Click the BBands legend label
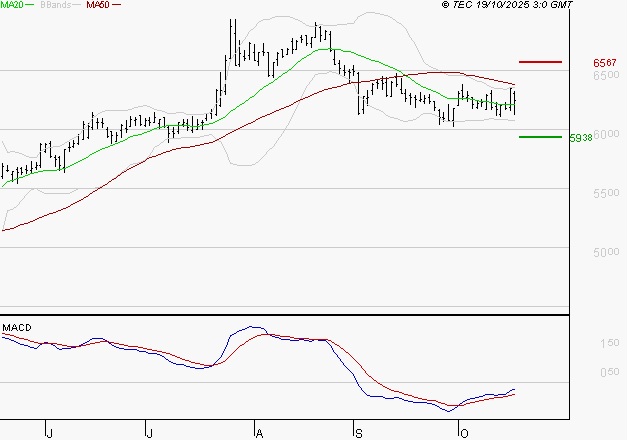The image size is (627, 440). (56, 5)
